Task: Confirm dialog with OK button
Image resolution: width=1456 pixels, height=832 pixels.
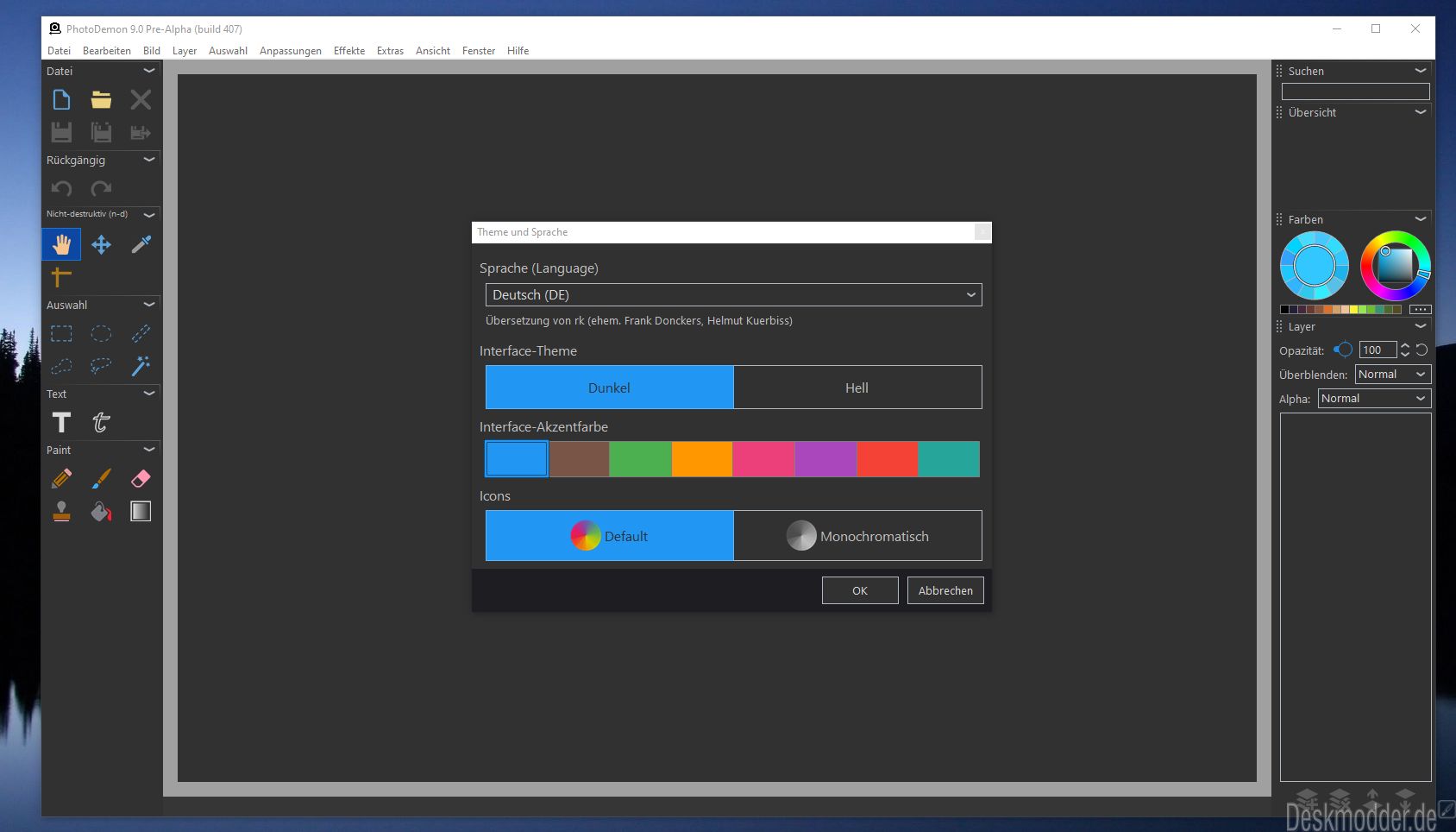Action: [860, 590]
